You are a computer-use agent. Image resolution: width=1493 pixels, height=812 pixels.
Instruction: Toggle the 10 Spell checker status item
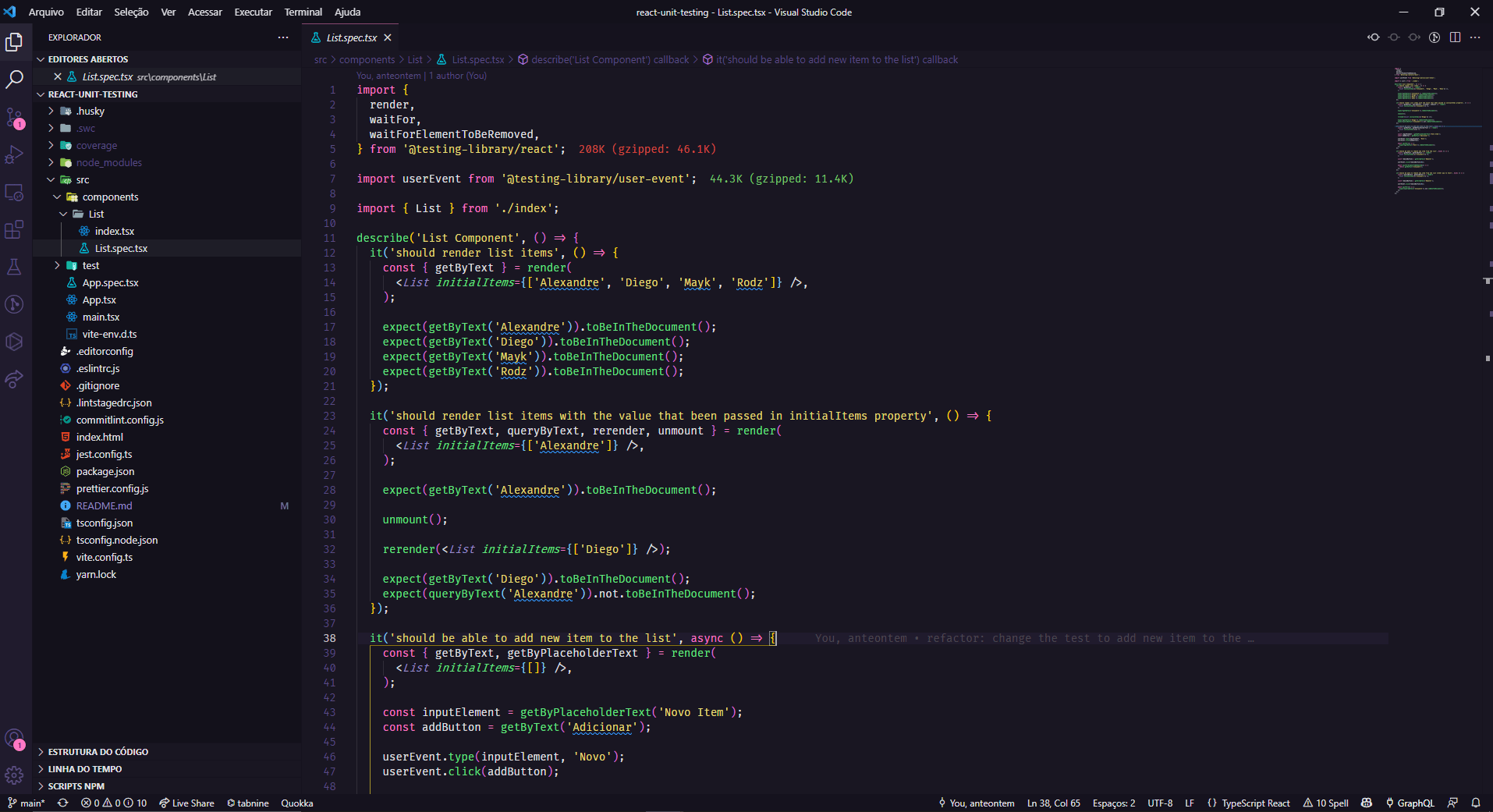click(1326, 803)
